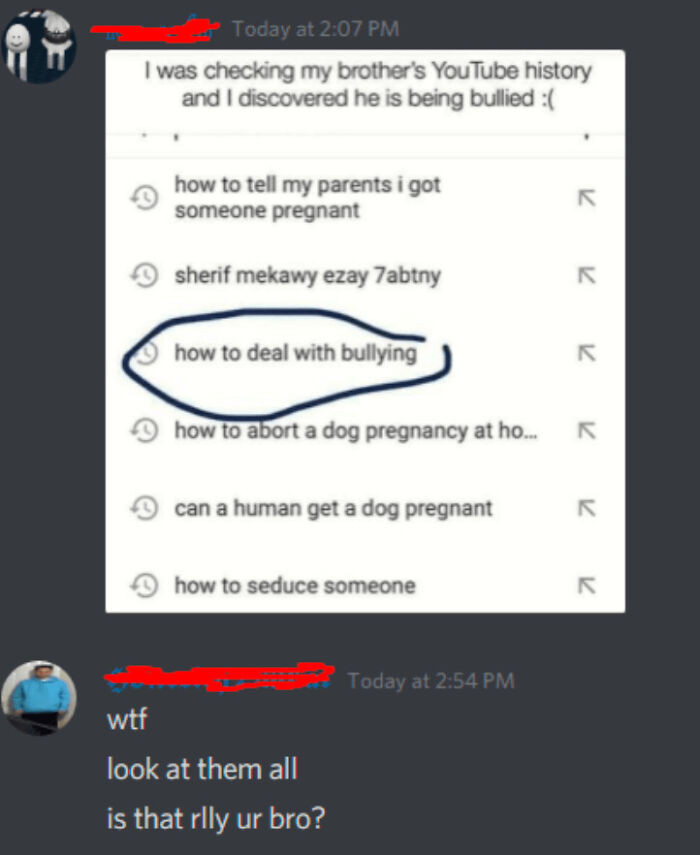Open the embedded image captioned 'I was checking my brother's YouTube history'
This screenshot has height=855, width=700.
click(365, 331)
